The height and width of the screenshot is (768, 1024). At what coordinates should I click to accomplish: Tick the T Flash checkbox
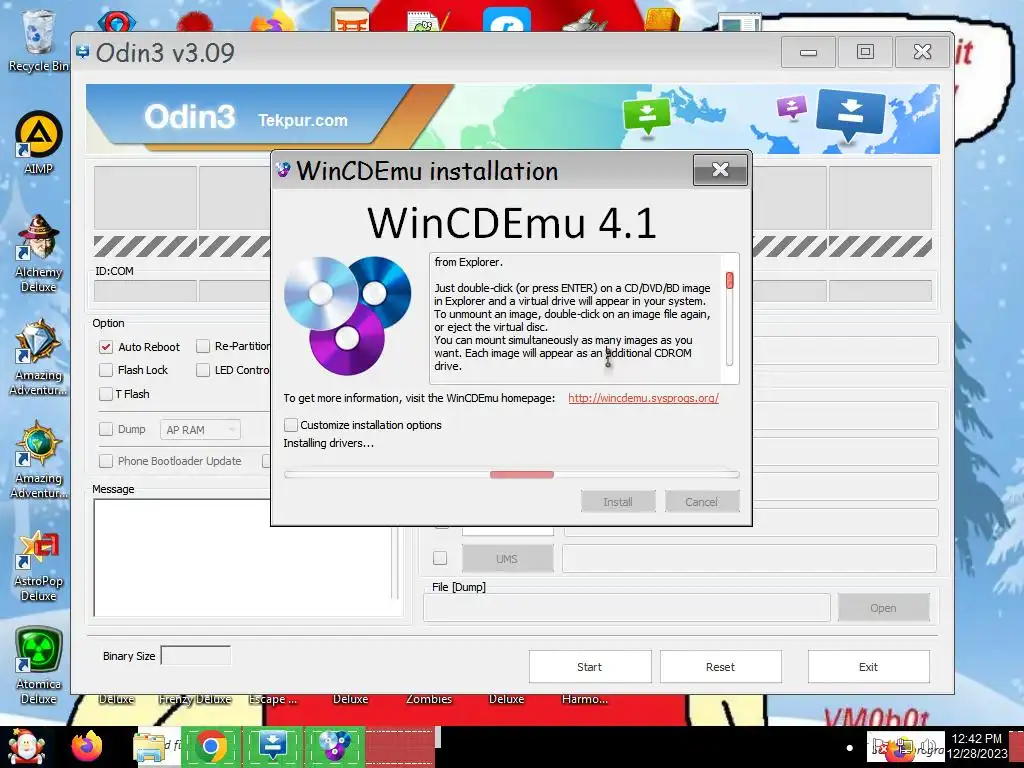(x=106, y=394)
